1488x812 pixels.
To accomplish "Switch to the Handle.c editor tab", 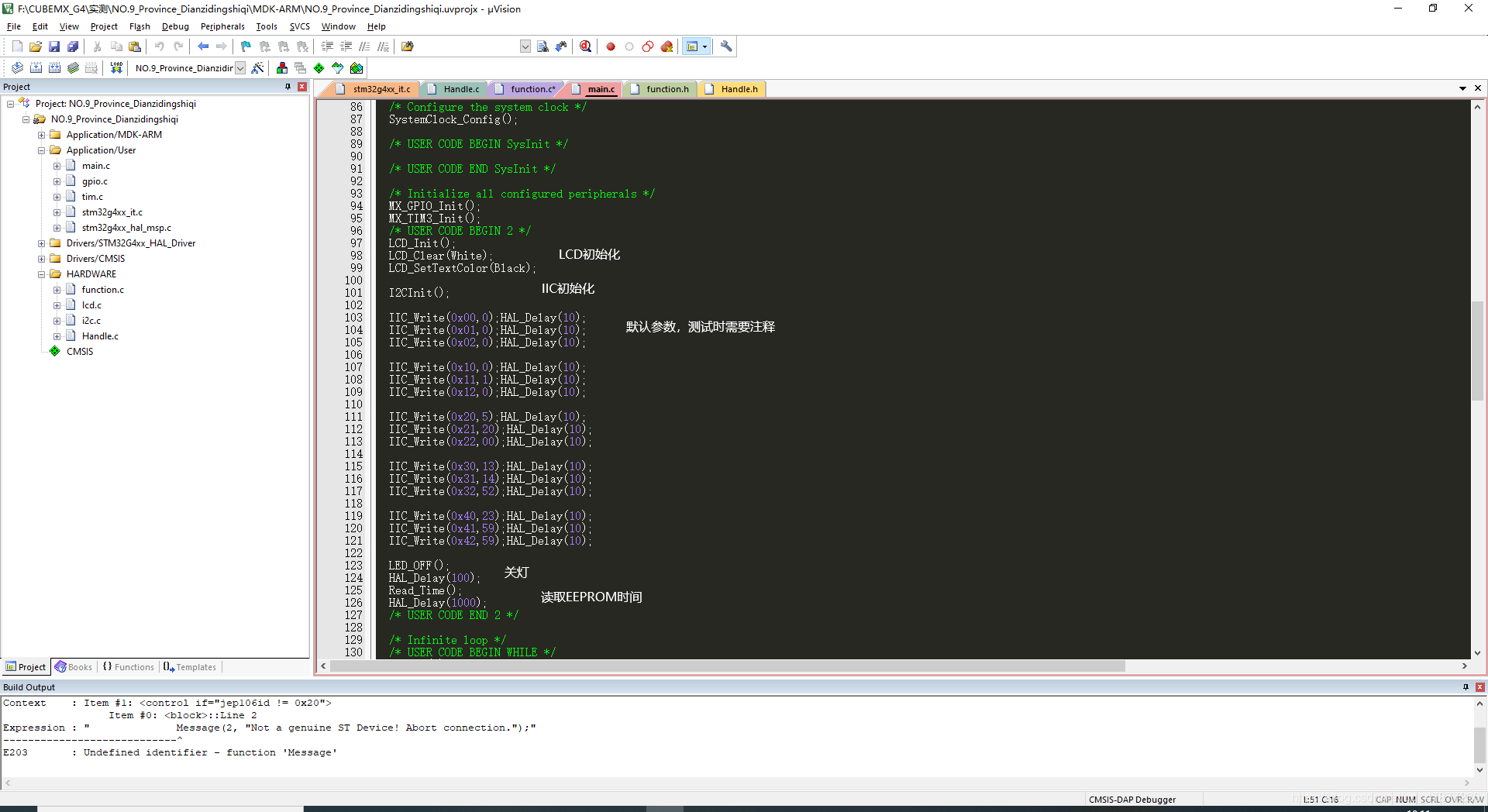I will click(456, 89).
